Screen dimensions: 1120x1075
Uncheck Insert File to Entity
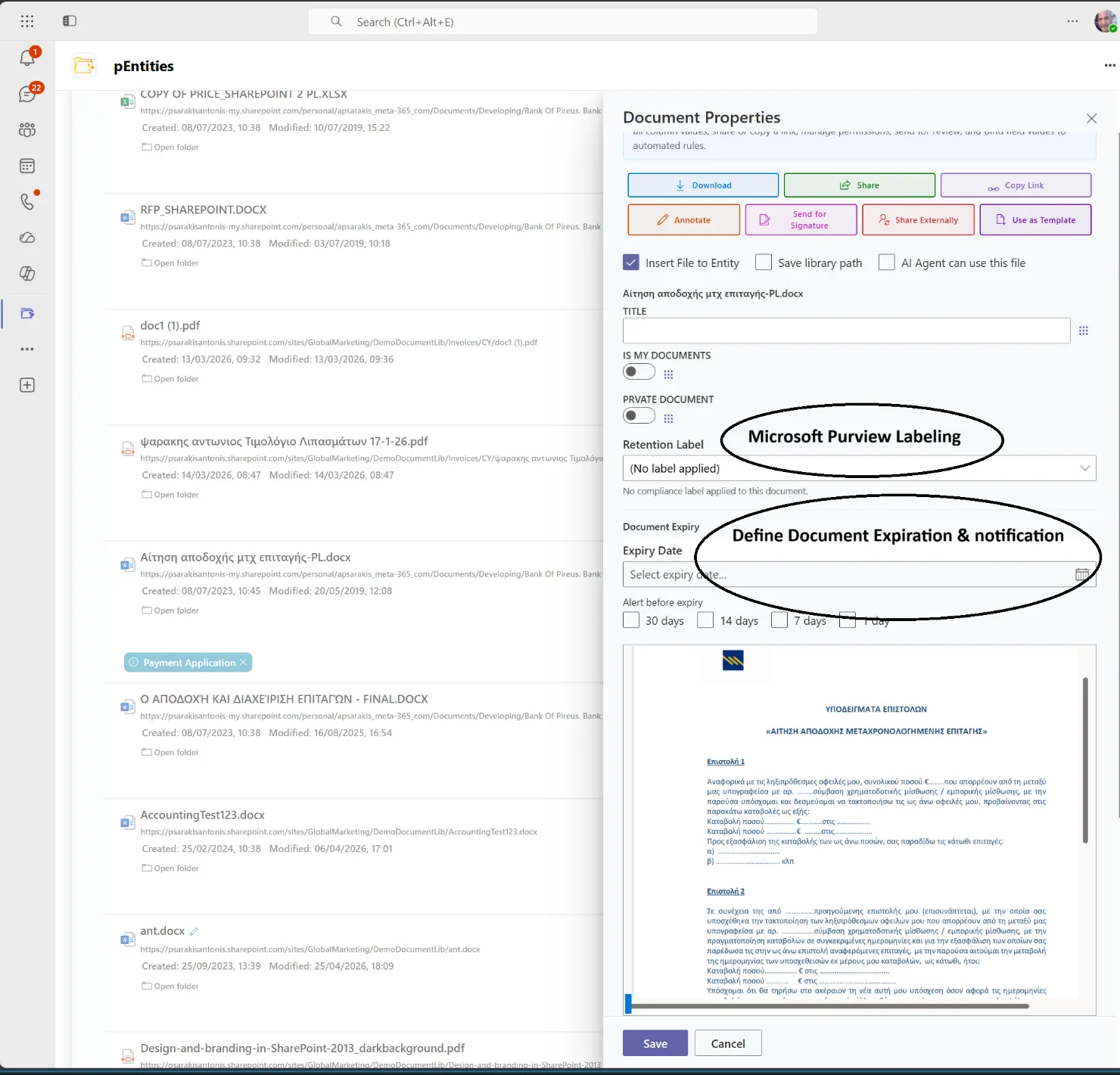coord(631,263)
